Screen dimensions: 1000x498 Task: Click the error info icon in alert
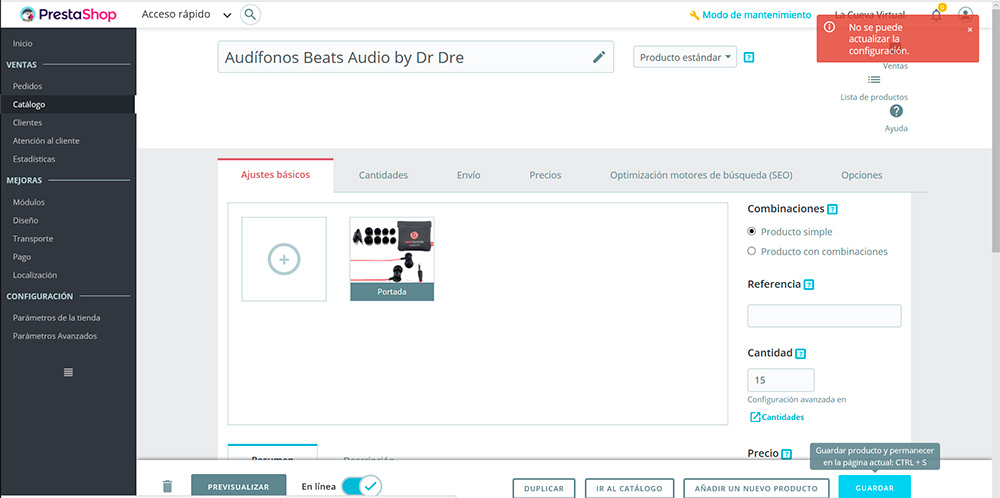pyautogui.click(x=829, y=27)
